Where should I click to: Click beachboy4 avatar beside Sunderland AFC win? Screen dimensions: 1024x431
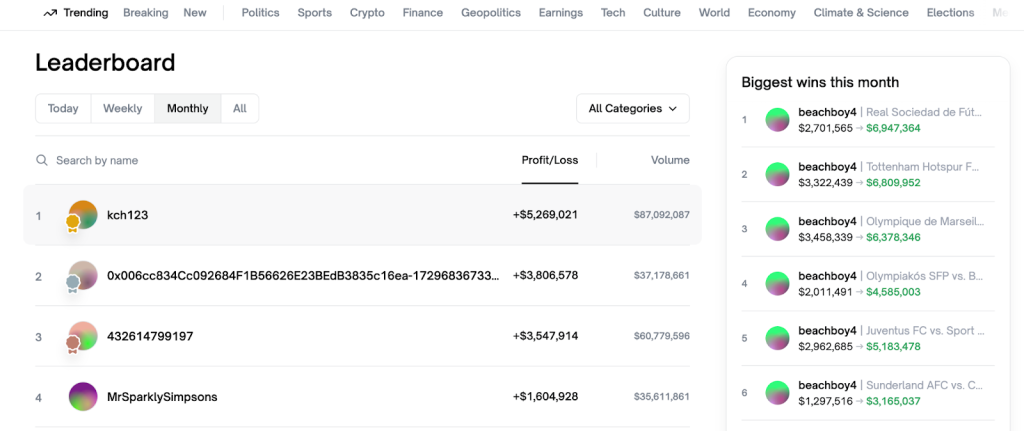(x=777, y=393)
